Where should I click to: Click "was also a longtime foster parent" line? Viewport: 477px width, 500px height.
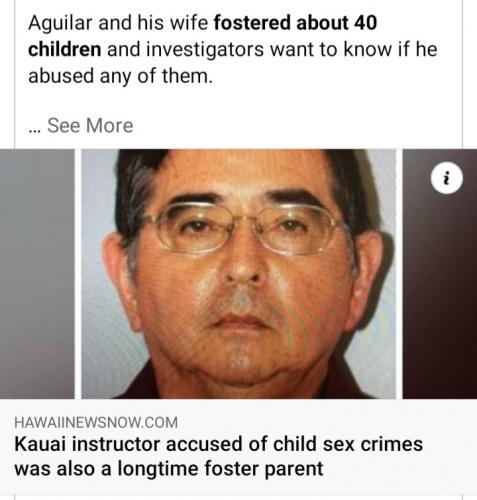pyautogui.click(x=169, y=468)
